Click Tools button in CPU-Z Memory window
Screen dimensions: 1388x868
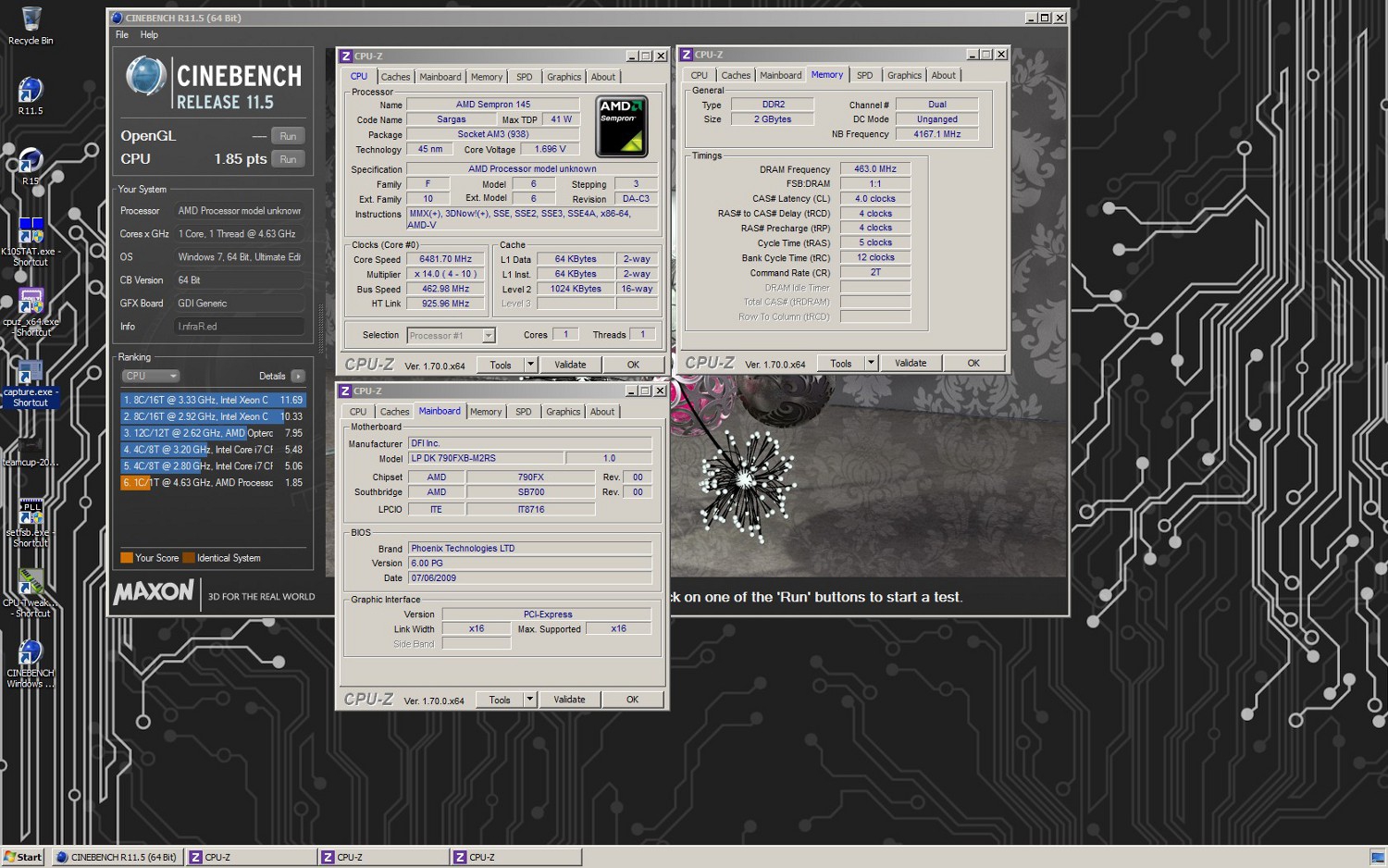coord(840,363)
